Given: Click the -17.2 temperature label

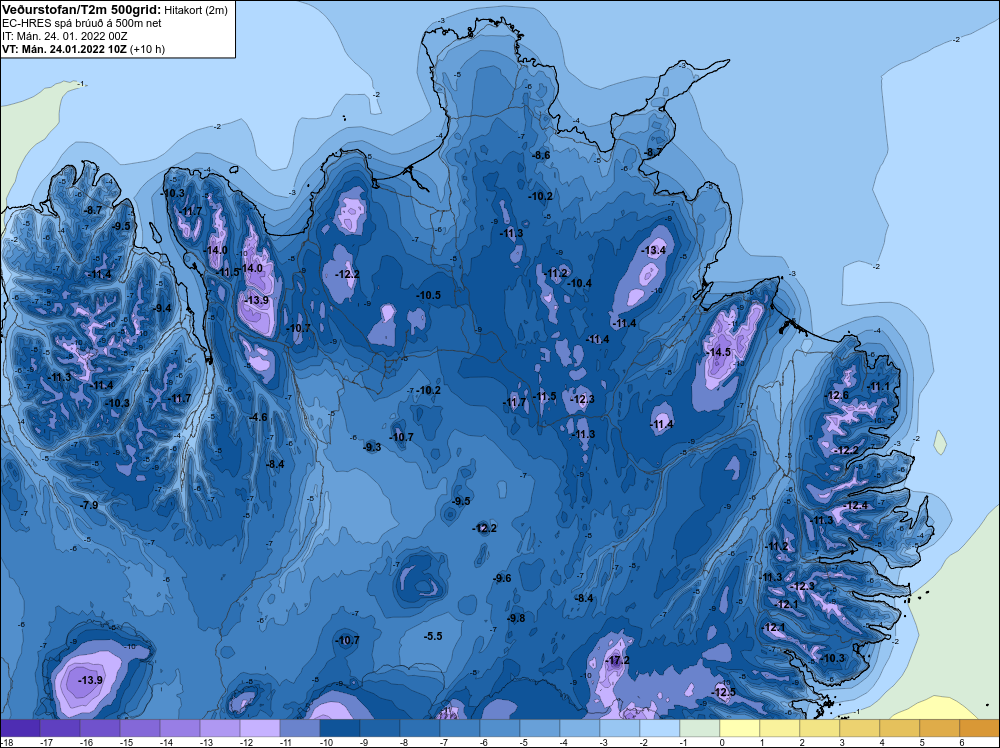Looking at the screenshot, I should click(x=617, y=660).
